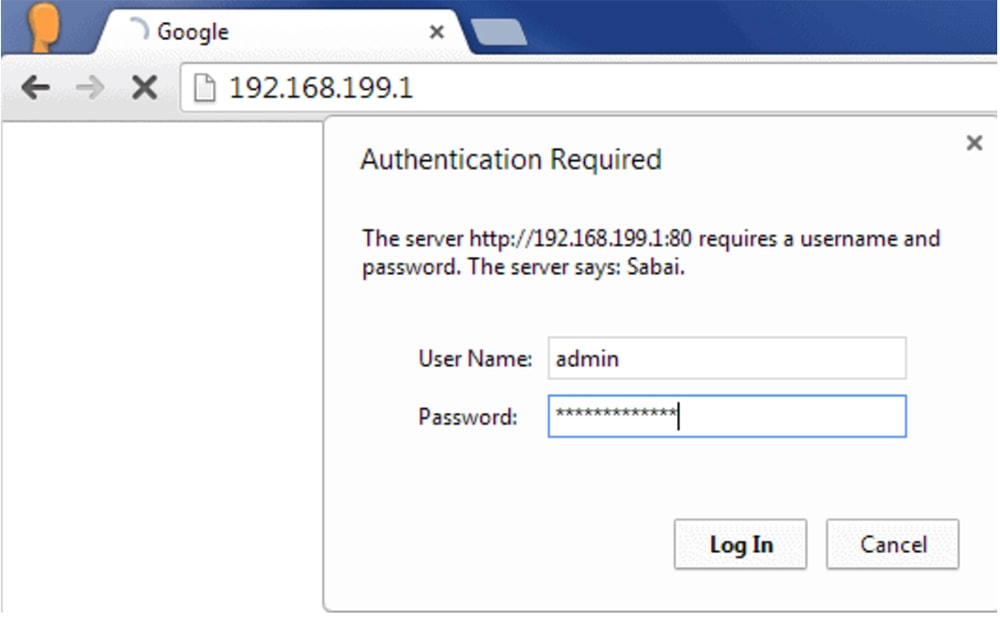
Task: Click the server message mentioning Sabai
Action: click(x=651, y=252)
